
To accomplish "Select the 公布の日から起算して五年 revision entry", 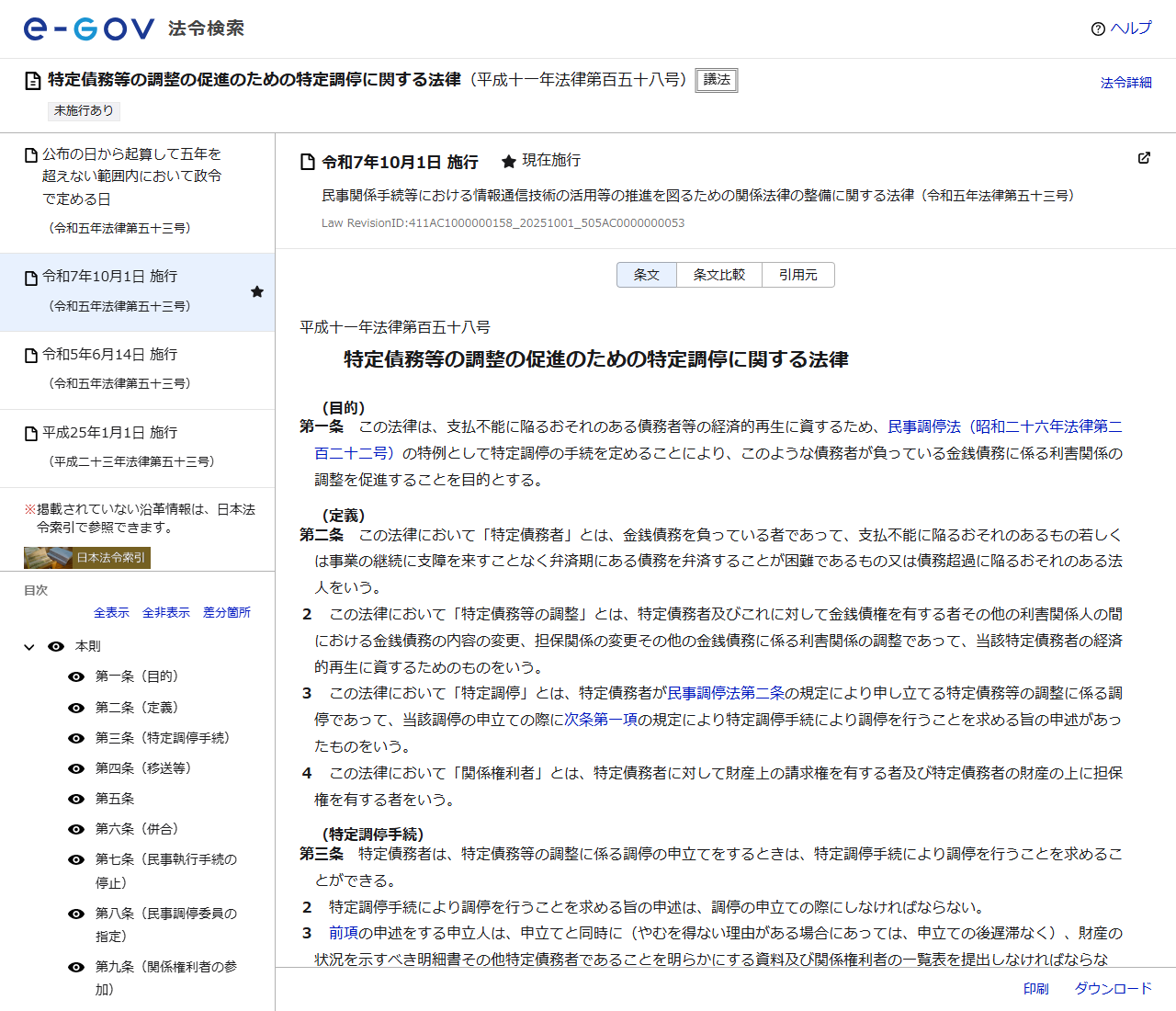I will tap(138, 191).
